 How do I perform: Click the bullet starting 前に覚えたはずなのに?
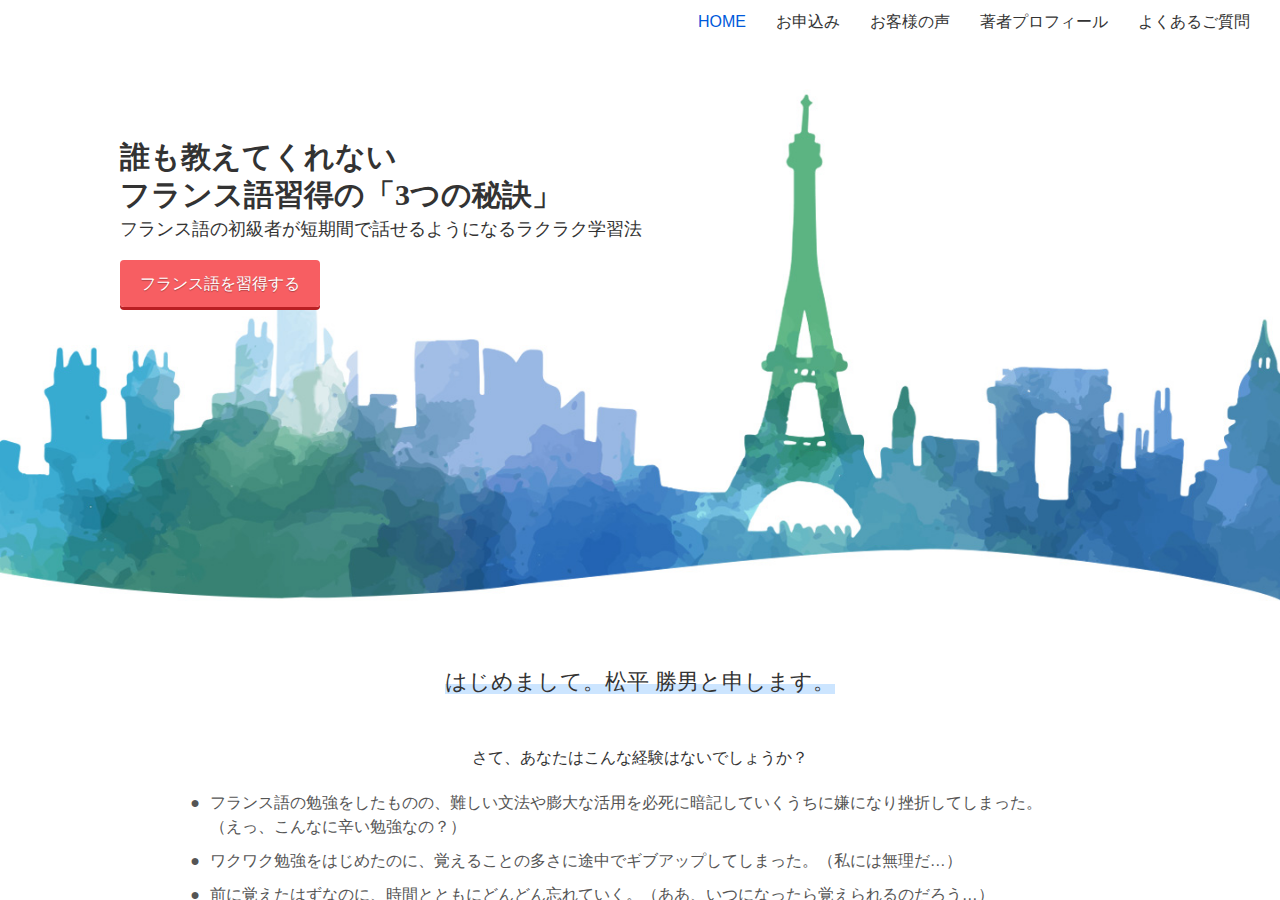click(602, 893)
